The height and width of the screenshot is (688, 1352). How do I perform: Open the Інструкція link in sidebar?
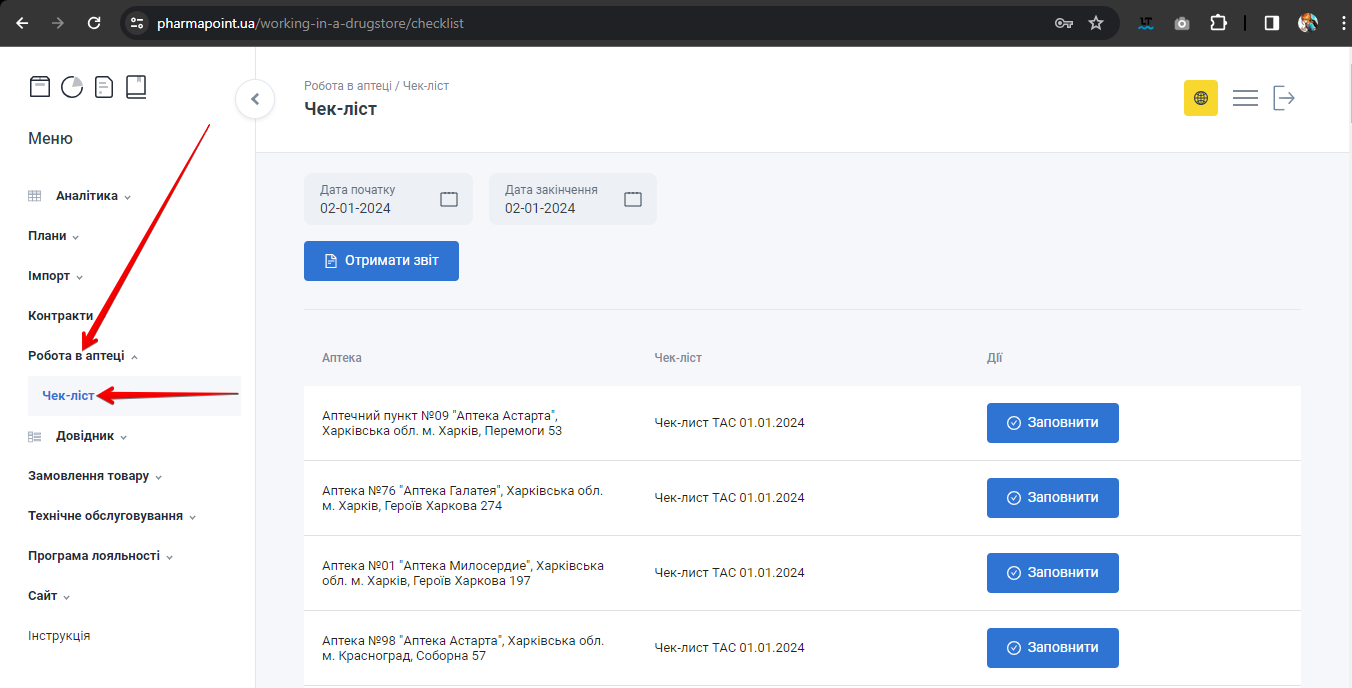pyautogui.click(x=59, y=636)
